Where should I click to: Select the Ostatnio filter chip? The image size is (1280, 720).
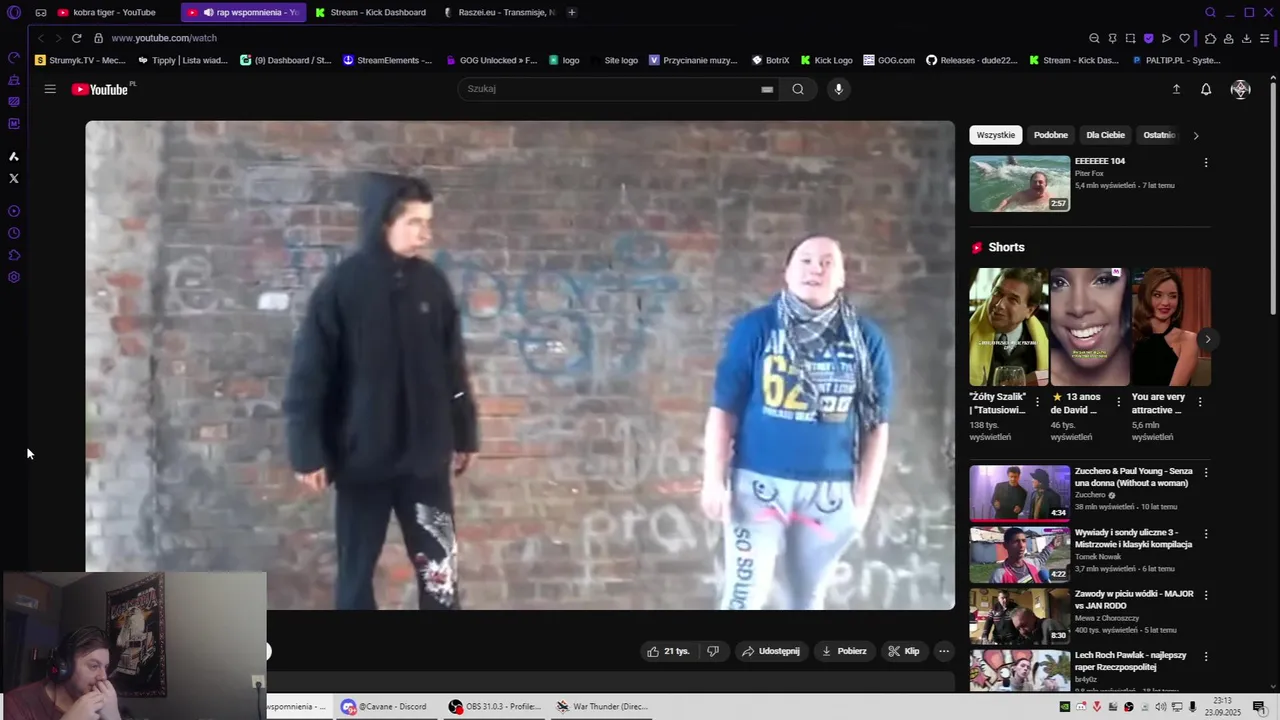1158,135
